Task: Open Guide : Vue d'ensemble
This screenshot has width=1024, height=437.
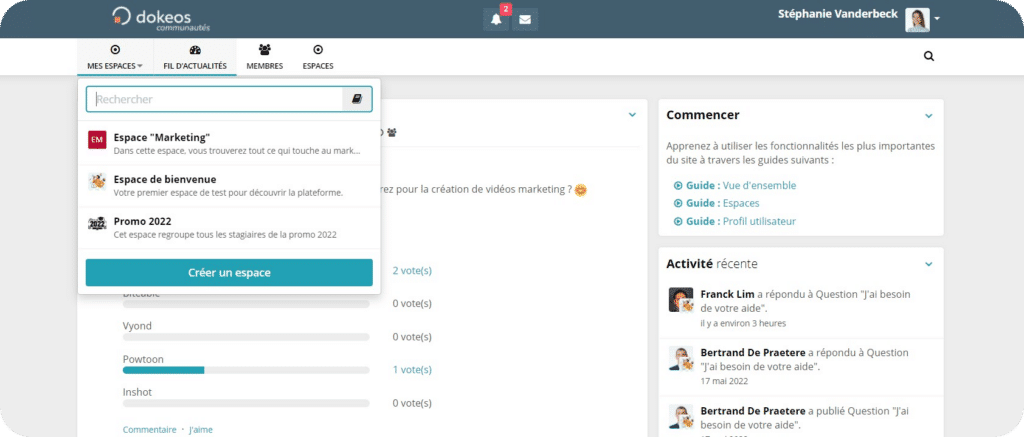Action: pos(741,186)
